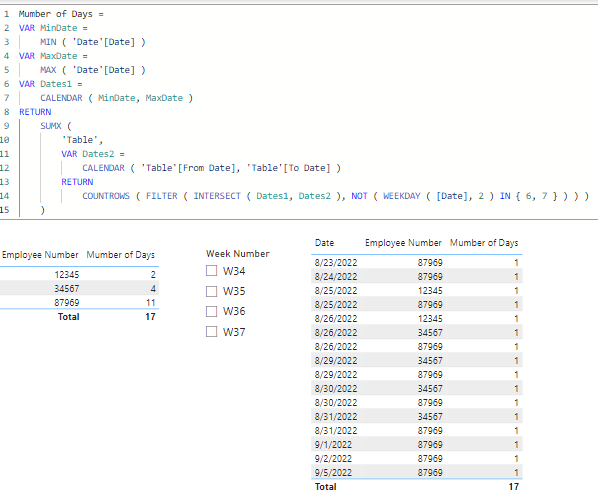
Task: Click the right table Total label
Action: 325,487
